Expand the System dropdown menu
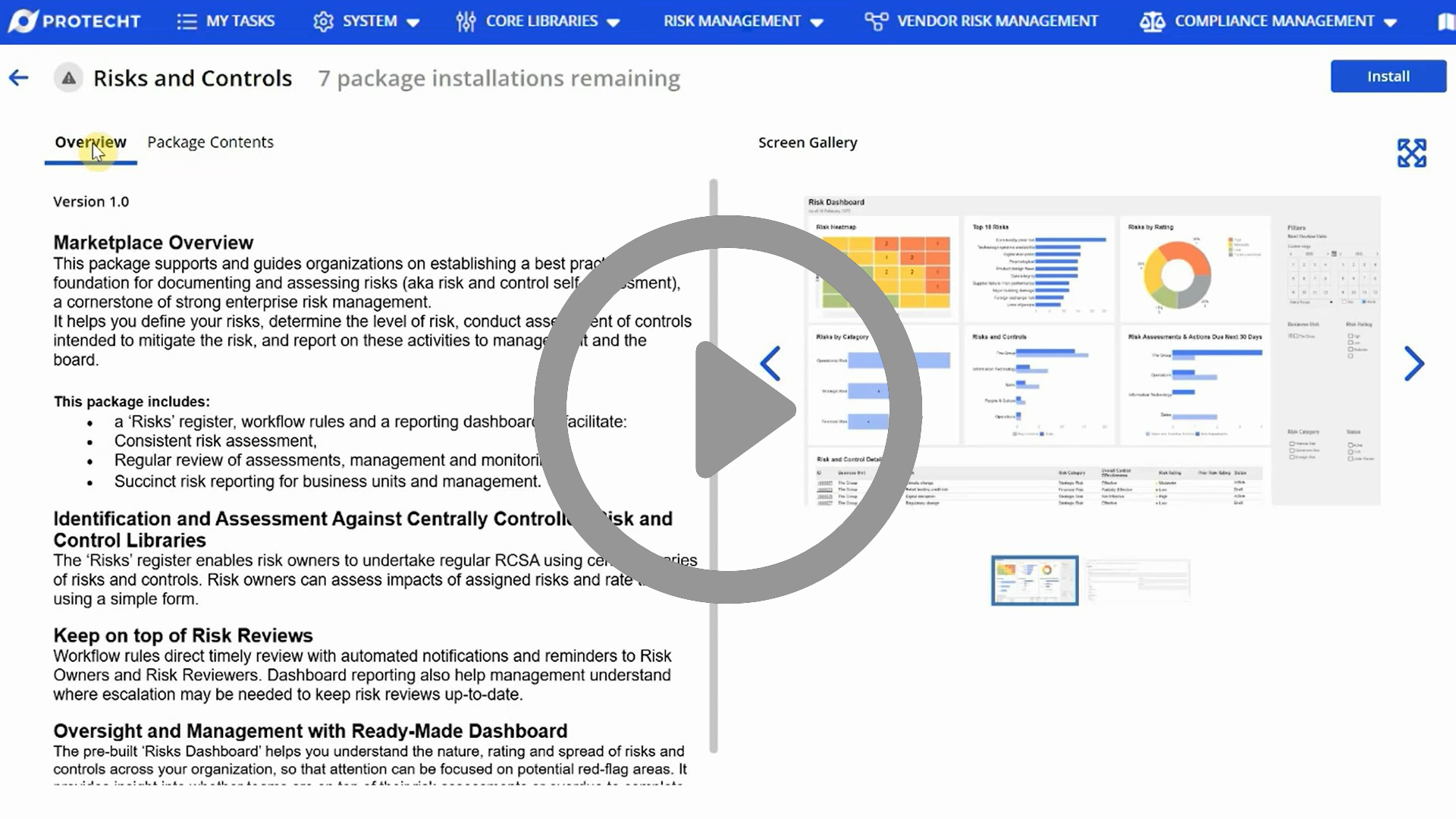The height and width of the screenshot is (819, 1456). (x=414, y=21)
